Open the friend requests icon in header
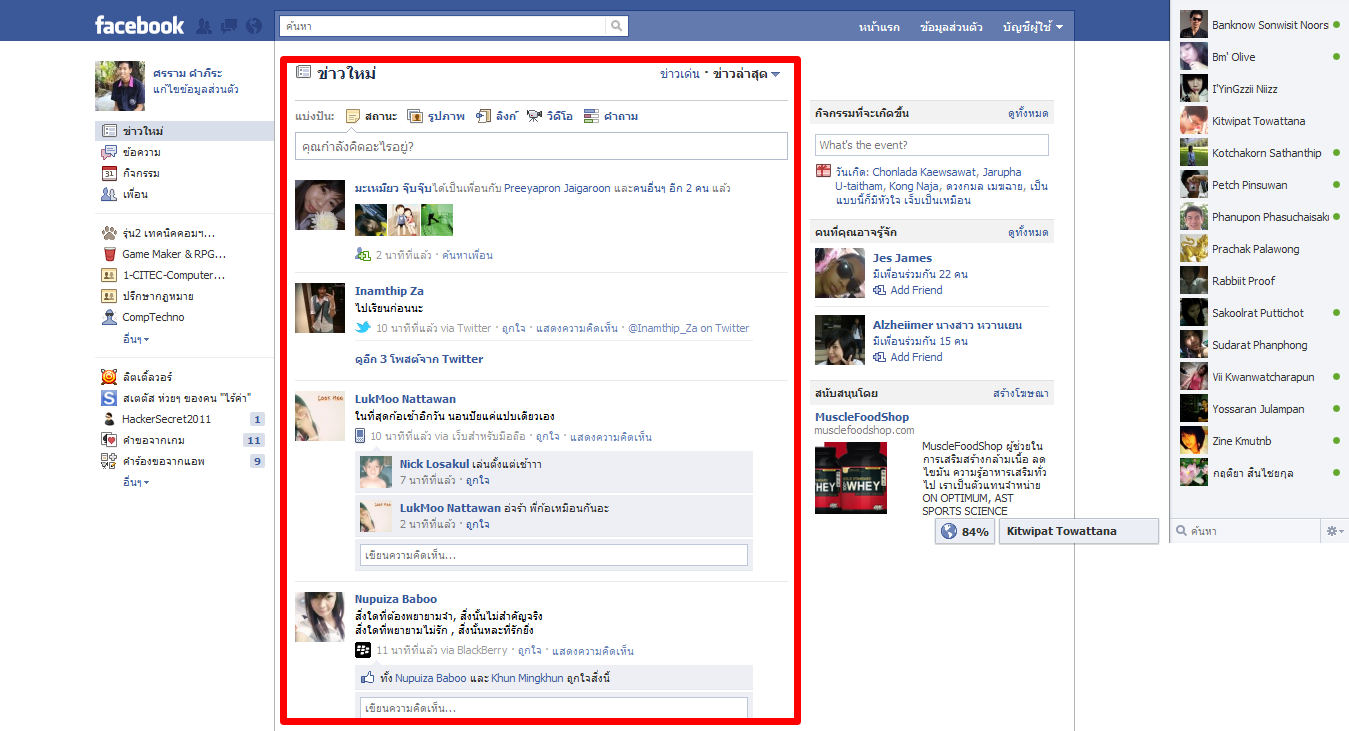The width and height of the screenshot is (1349, 731). point(204,26)
